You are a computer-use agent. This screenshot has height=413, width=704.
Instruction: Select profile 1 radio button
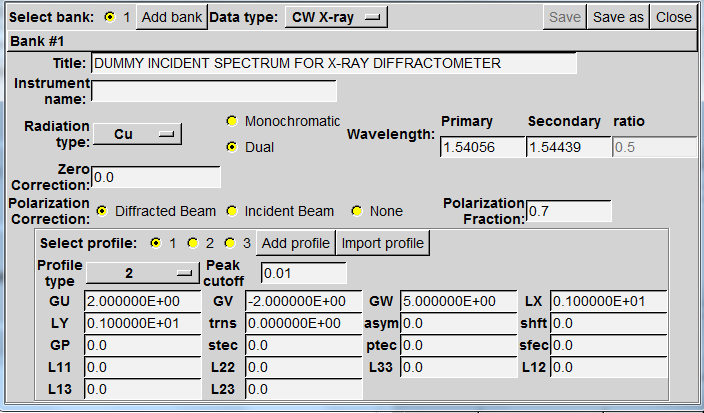pos(156,243)
